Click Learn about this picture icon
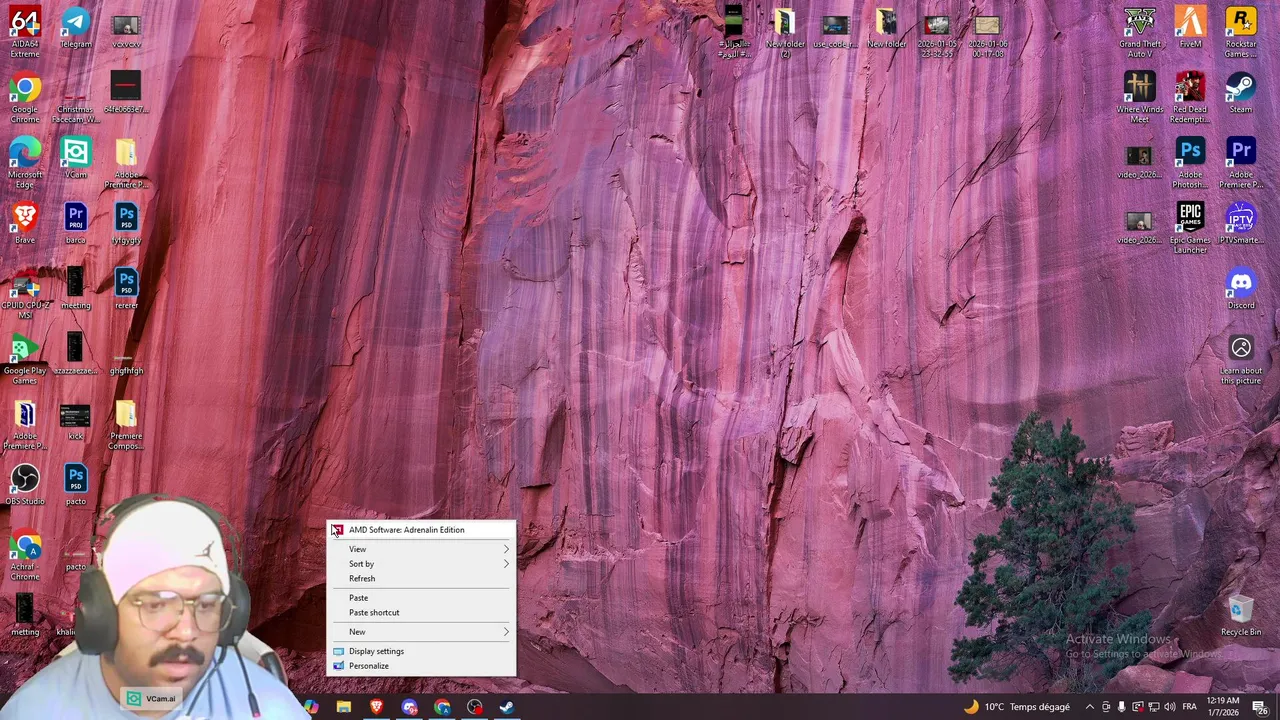The height and width of the screenshot is (720, 1280). tap(1241, 359)
